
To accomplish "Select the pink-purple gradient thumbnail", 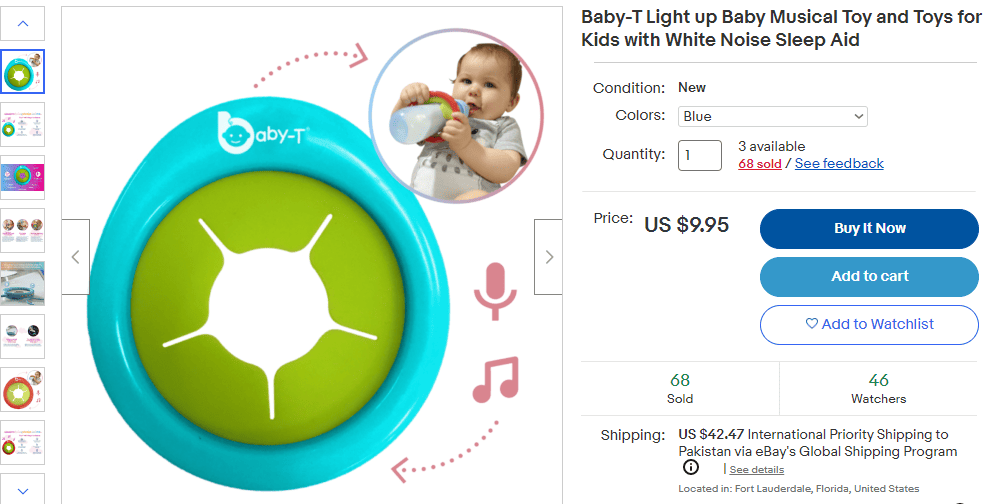I will (x=23, y=178).
